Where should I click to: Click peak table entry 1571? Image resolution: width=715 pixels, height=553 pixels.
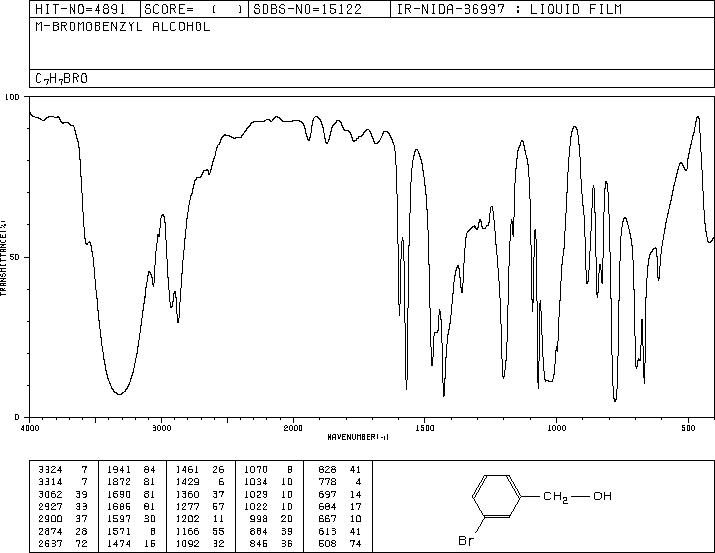coord(119,531)
